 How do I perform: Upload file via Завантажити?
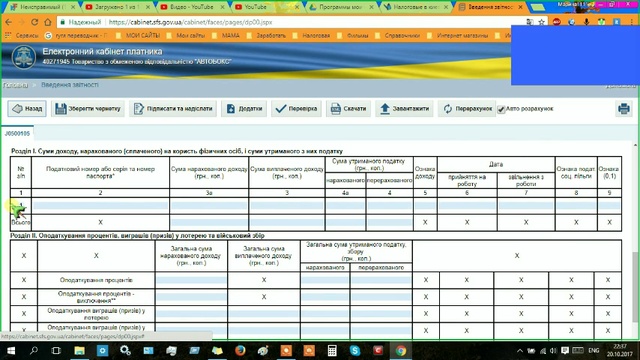[x=404, y=109]
